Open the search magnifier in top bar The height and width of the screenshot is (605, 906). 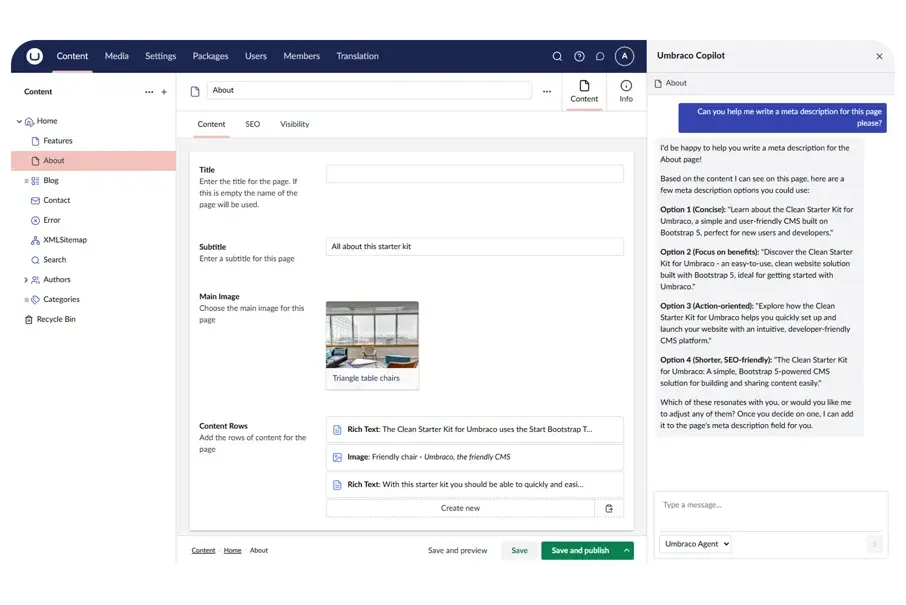pyautogui.click(x=557, y=56)
